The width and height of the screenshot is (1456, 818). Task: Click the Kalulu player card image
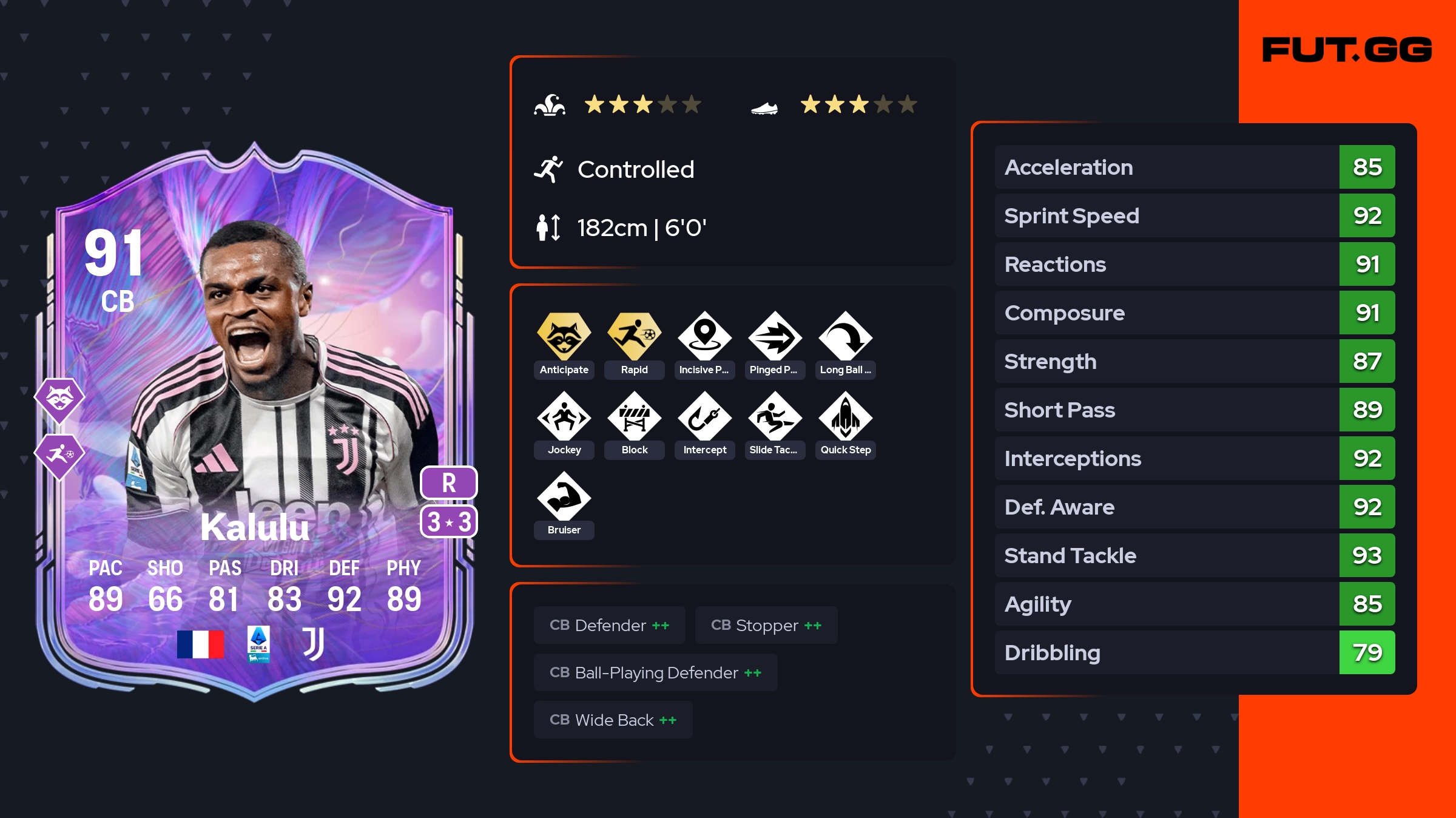(255, 422)
